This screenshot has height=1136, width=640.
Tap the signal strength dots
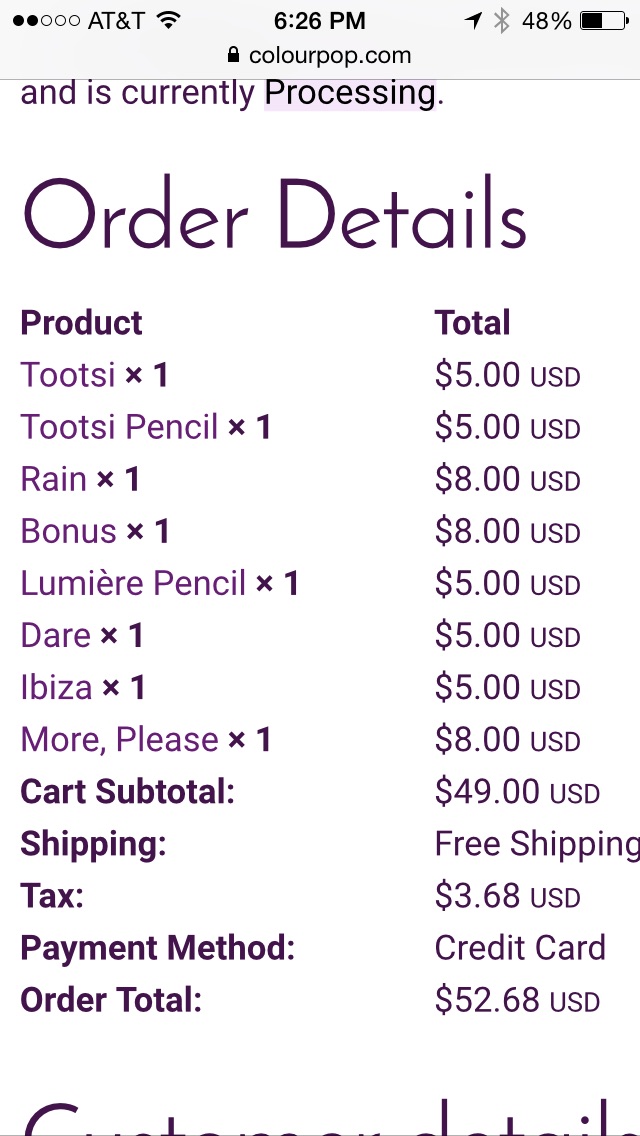(x=46, y=21)
